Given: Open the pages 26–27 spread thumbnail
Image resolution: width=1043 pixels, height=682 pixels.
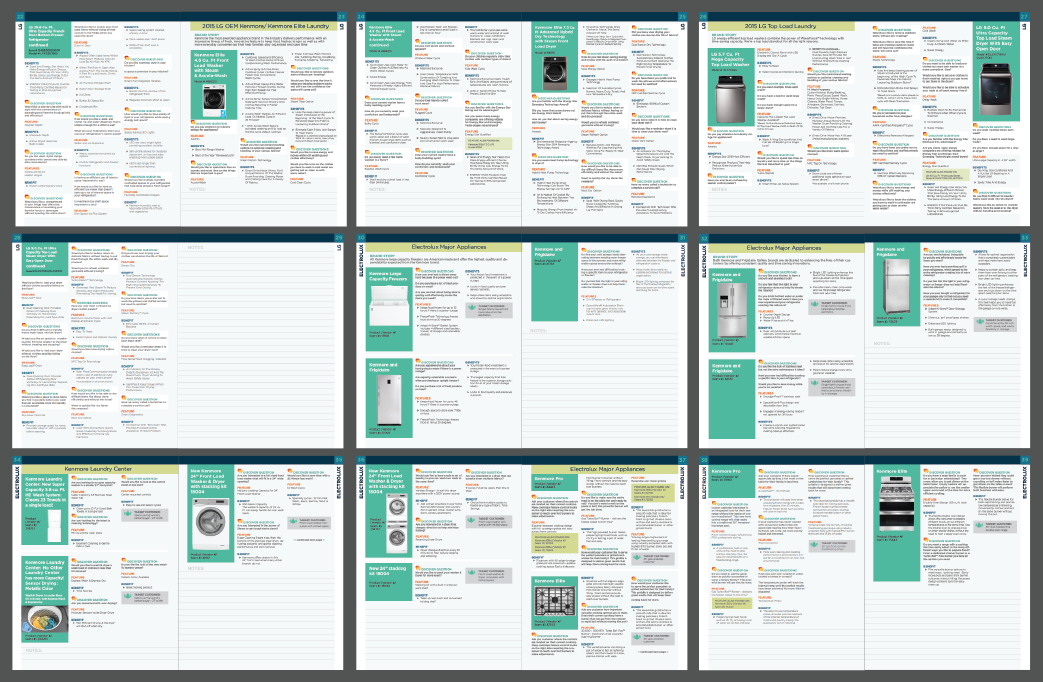Looking at the screenshot, I should (865, 120).
